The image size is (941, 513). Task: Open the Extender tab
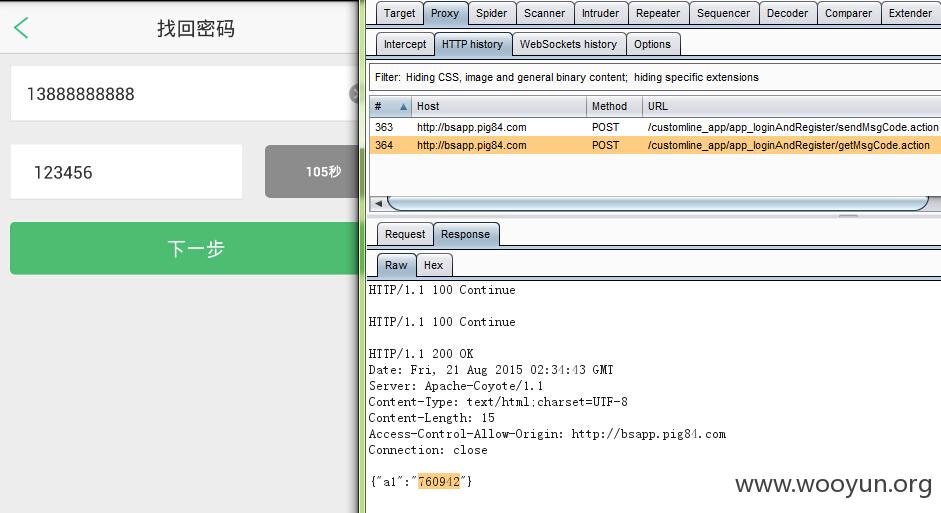click(x=910, y=13)
